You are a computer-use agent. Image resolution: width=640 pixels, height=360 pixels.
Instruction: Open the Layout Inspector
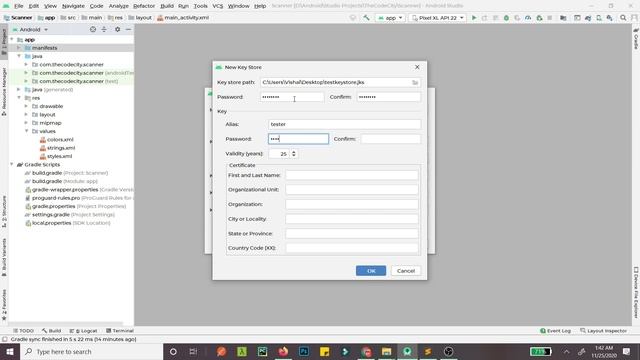pos(603,331)
